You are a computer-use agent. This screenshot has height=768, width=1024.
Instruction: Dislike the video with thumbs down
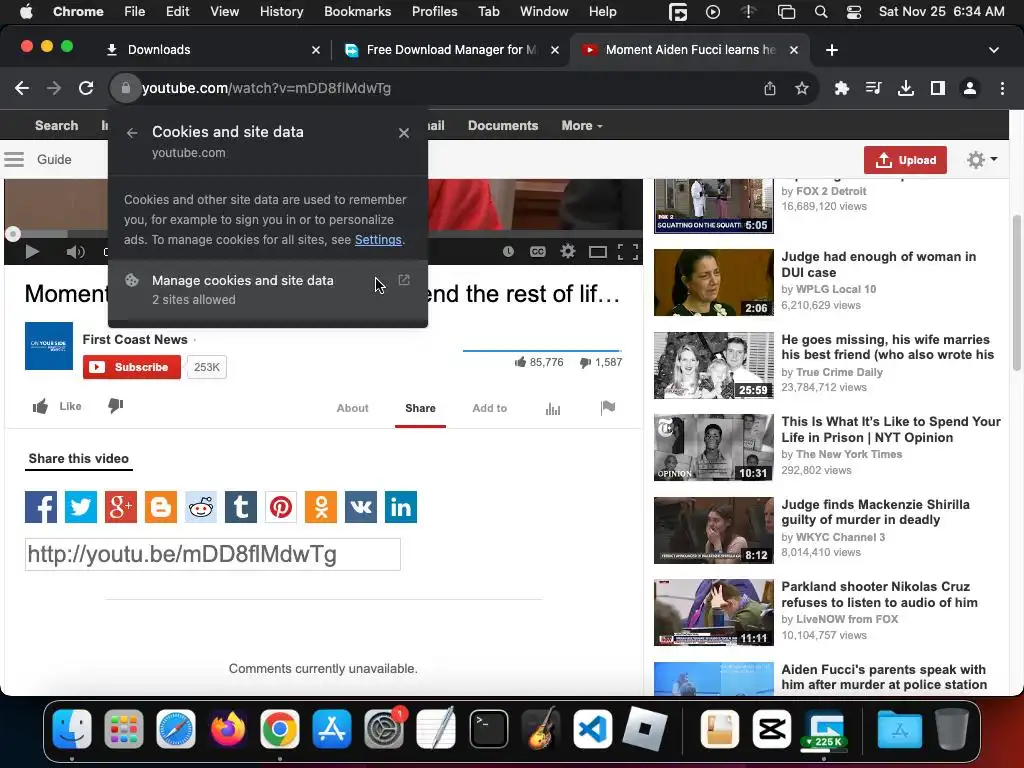click(x=116, y=406)
